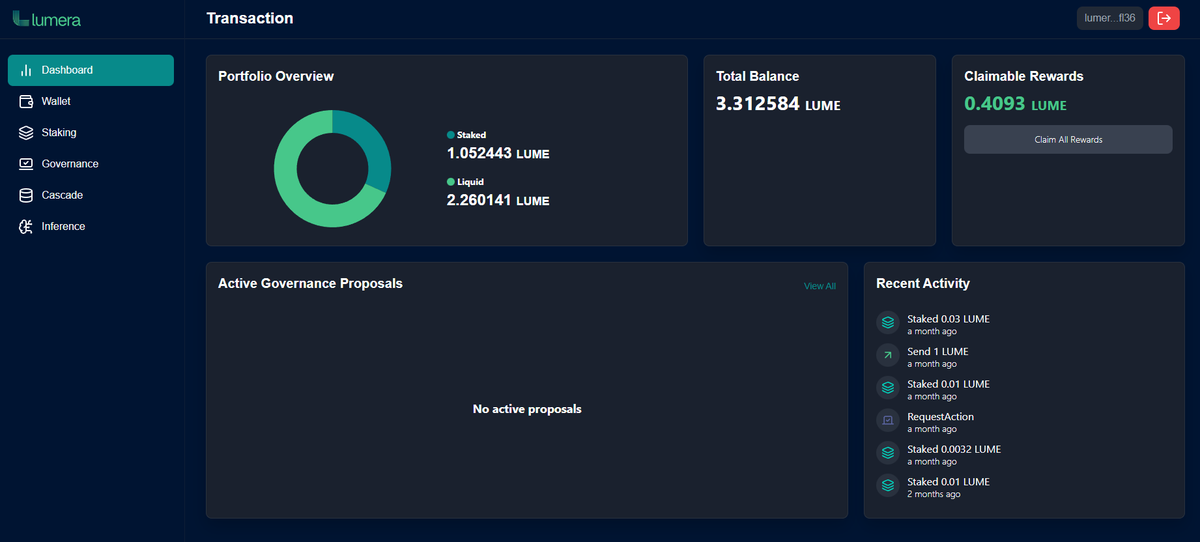1200x542 pixels.
Task: Click the 2 months ago timestamp
Action: tap(934, 494)
